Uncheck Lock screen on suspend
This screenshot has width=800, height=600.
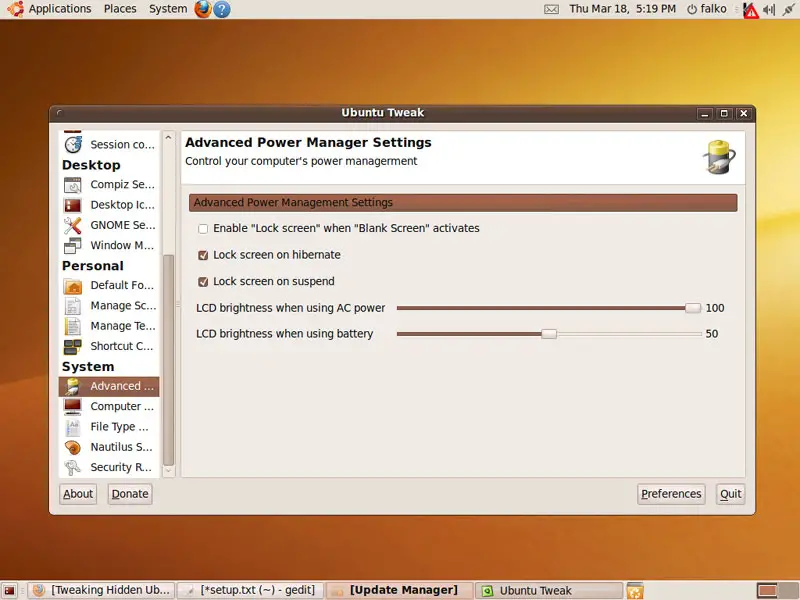203,282
